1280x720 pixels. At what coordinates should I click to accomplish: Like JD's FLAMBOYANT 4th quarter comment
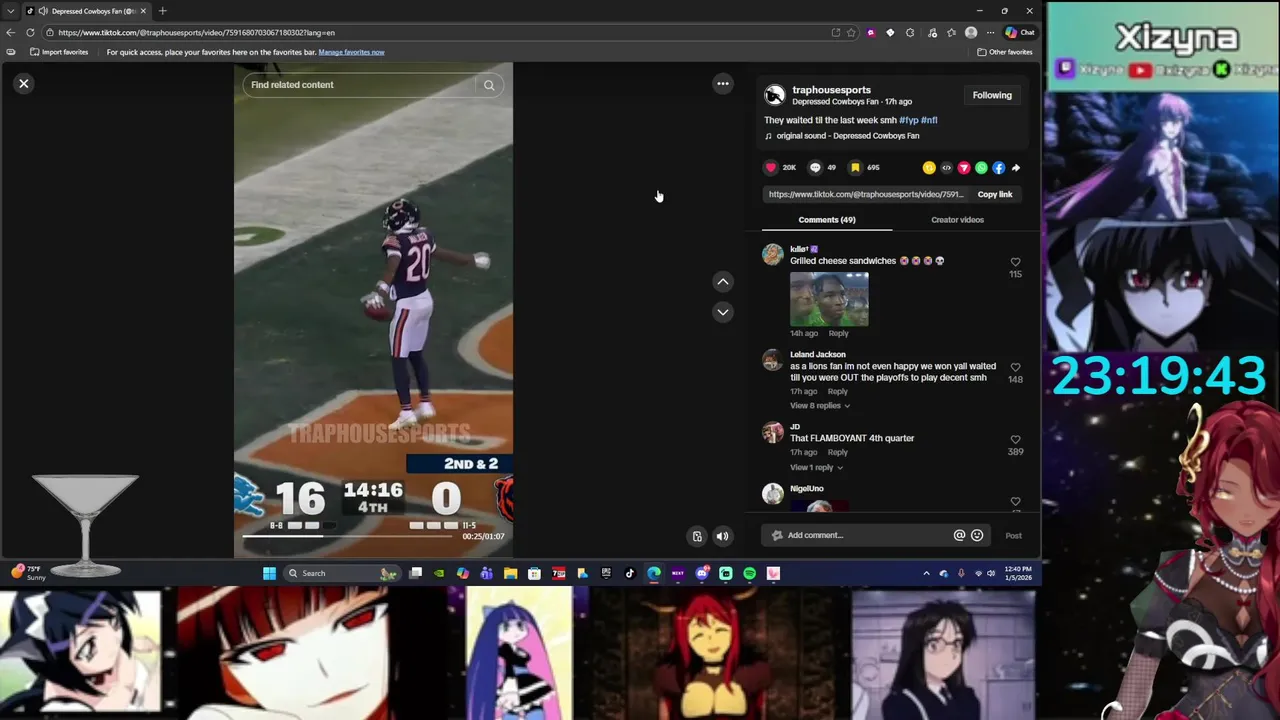tap(1015, 439)
